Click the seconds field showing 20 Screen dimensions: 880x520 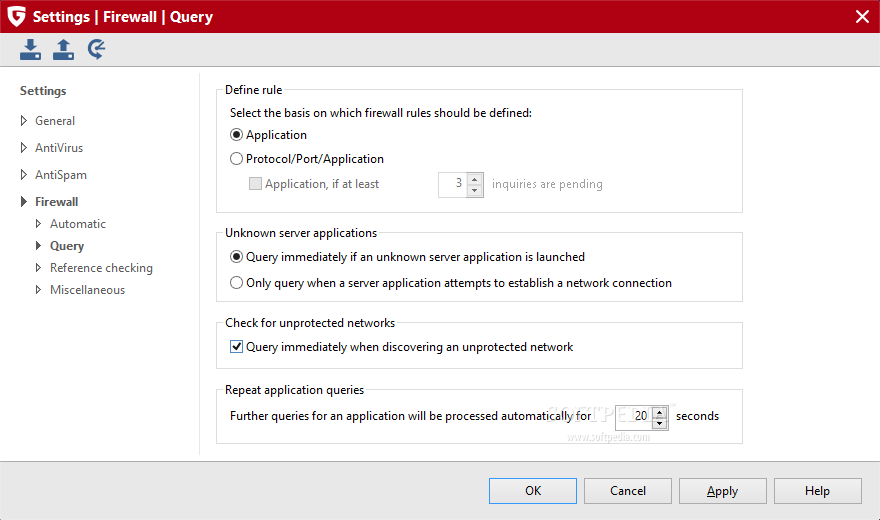[634, 416]
